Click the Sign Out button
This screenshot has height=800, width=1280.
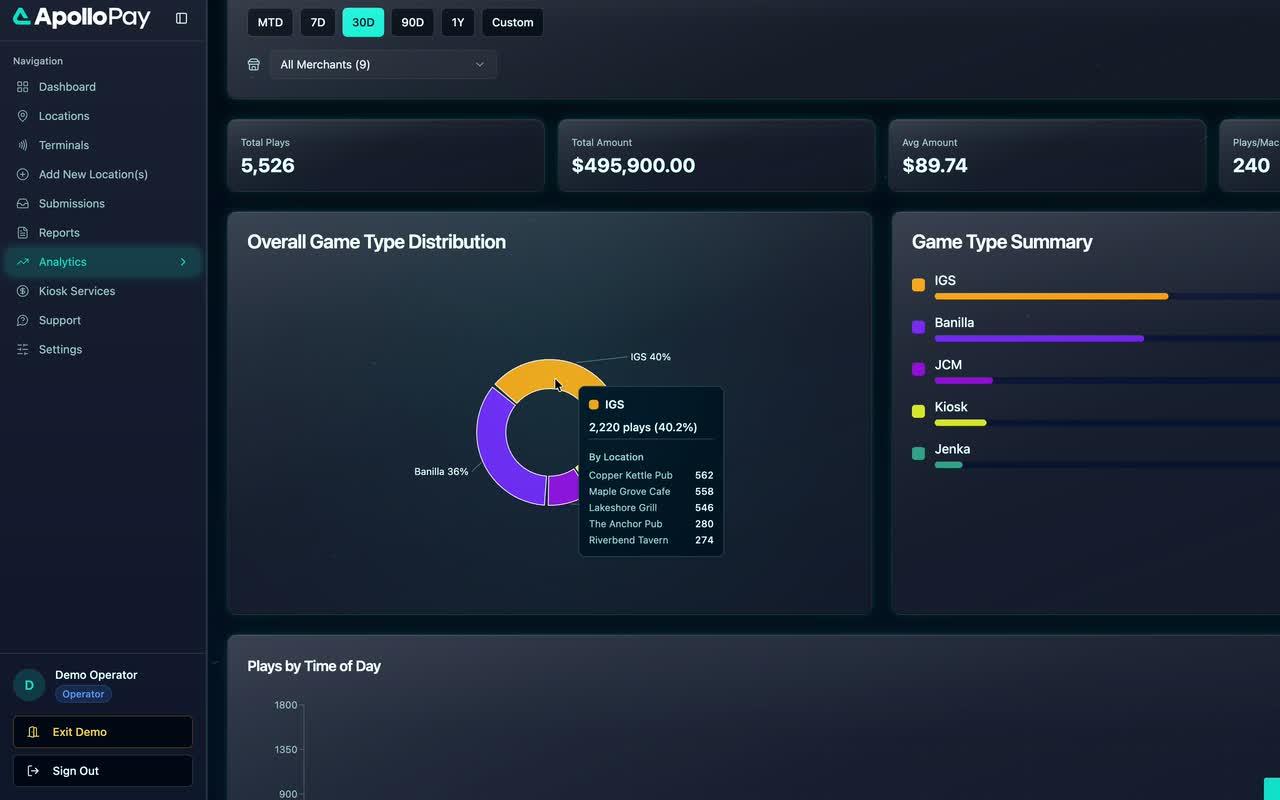103,771
